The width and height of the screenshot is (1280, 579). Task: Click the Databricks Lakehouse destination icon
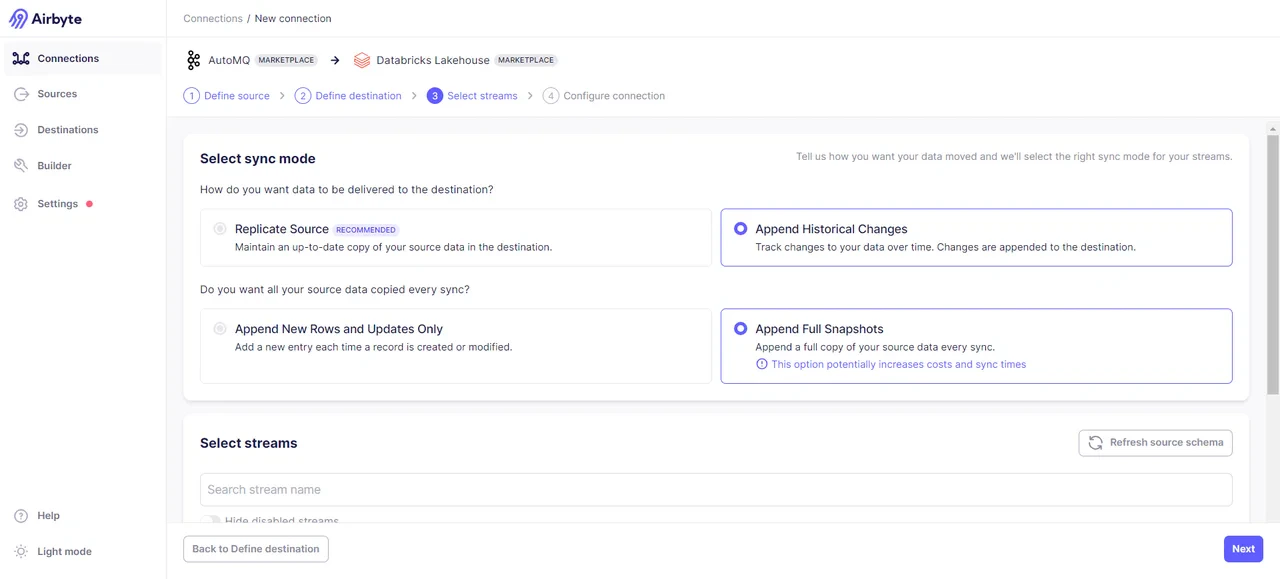[x=362, y=60]
